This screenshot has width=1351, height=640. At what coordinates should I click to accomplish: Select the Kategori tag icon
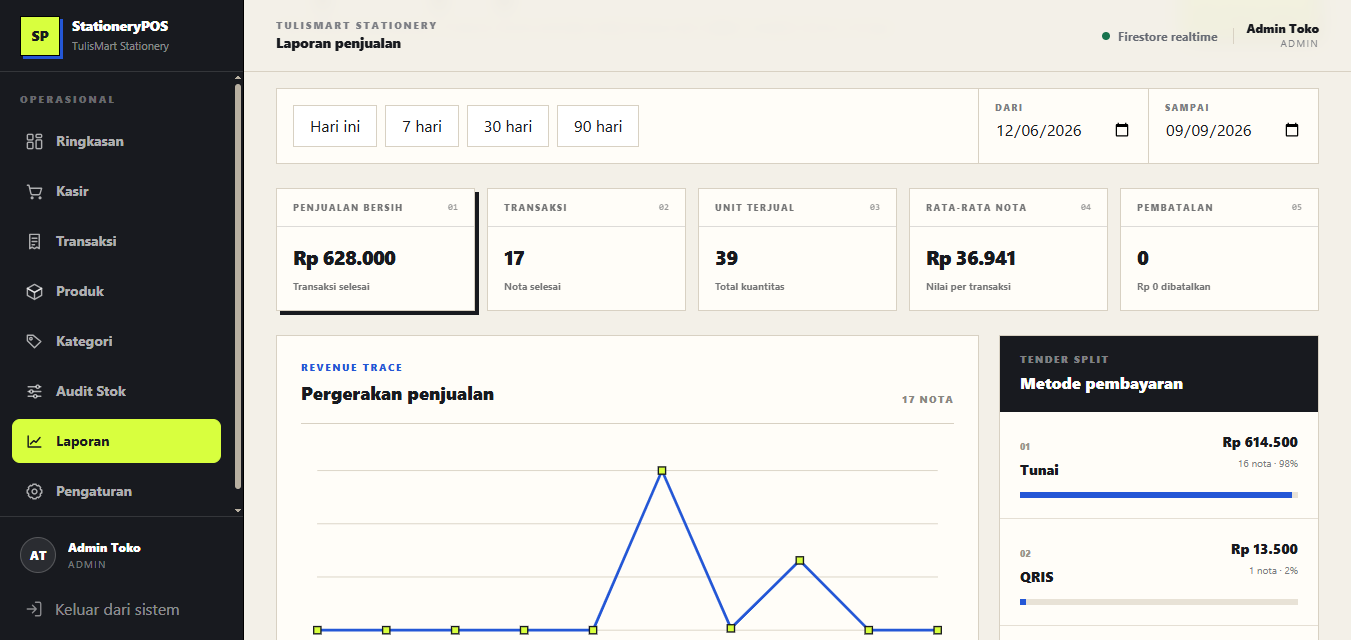coord(34,341)
